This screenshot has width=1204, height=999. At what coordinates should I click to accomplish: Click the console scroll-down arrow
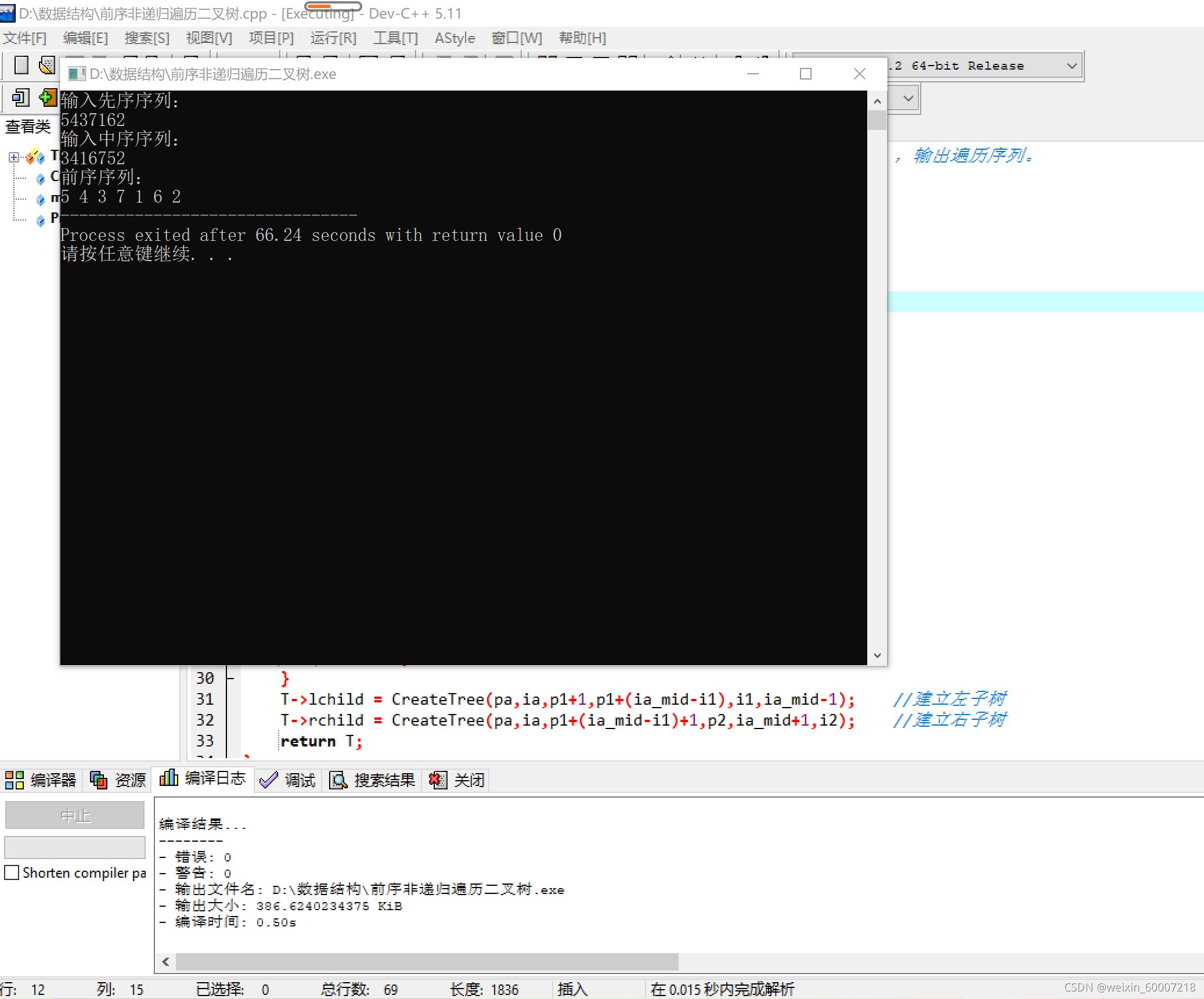coord(877,655)
